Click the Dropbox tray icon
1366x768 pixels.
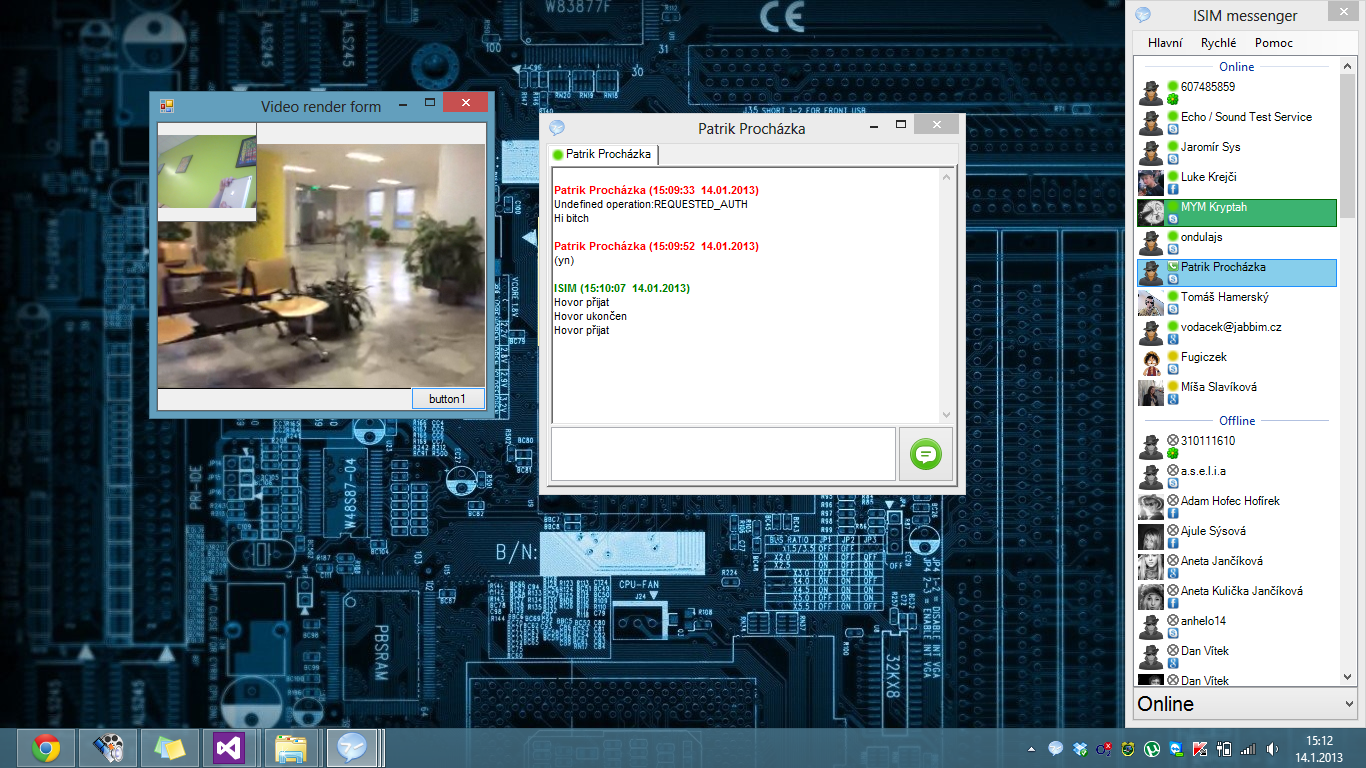click(1080, 748)
